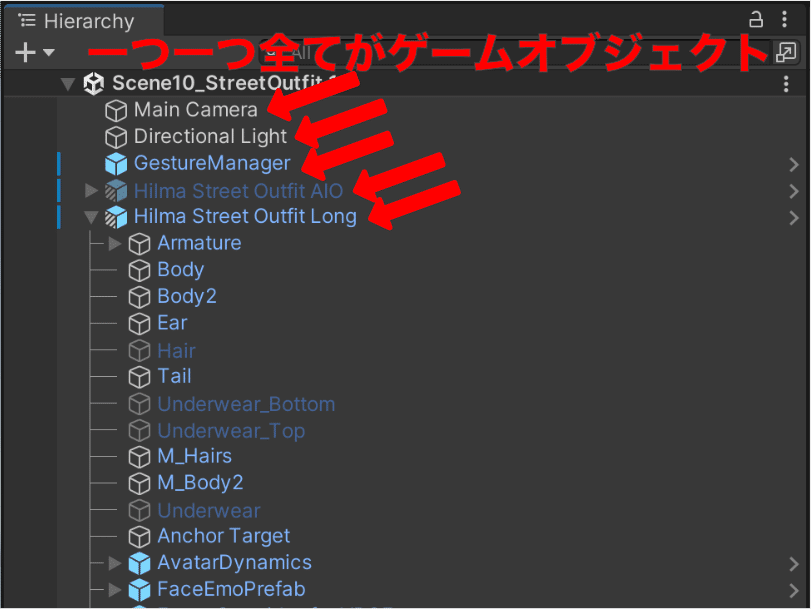Toggle the Hierarchy panel lock icon

point(756,20)
